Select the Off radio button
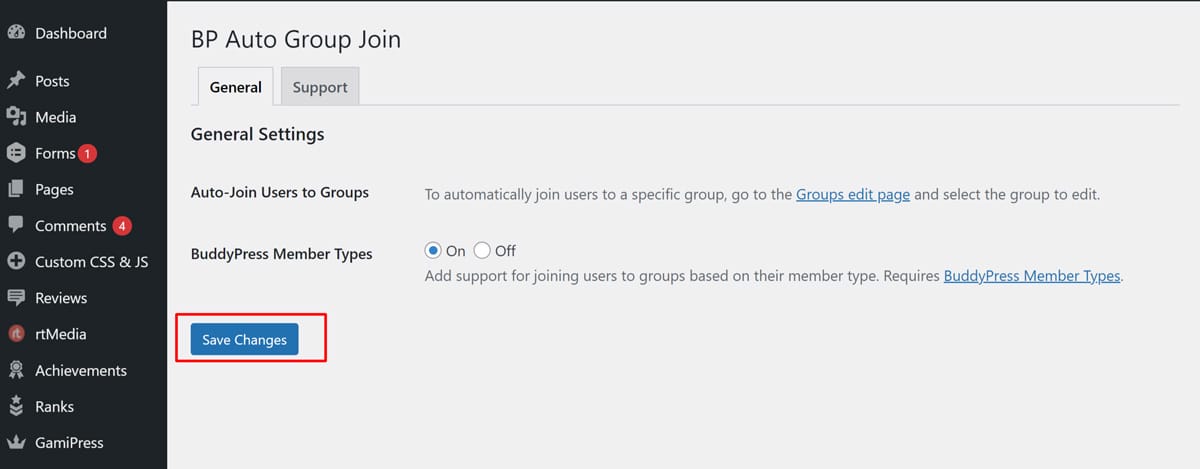 482,251
